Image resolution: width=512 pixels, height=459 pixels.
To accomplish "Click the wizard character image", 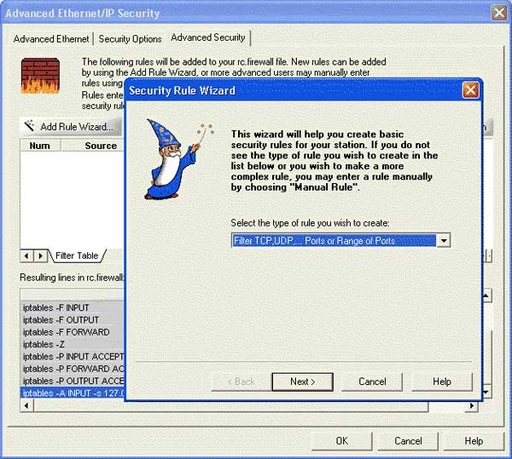I will 178,159.
